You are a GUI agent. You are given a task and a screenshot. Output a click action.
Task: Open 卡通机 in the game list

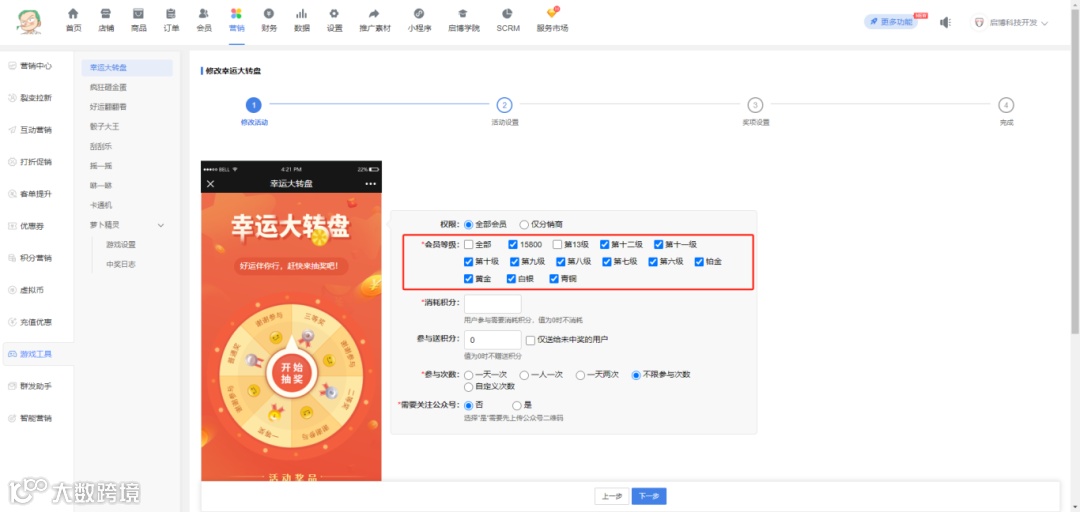pos(101,205)
